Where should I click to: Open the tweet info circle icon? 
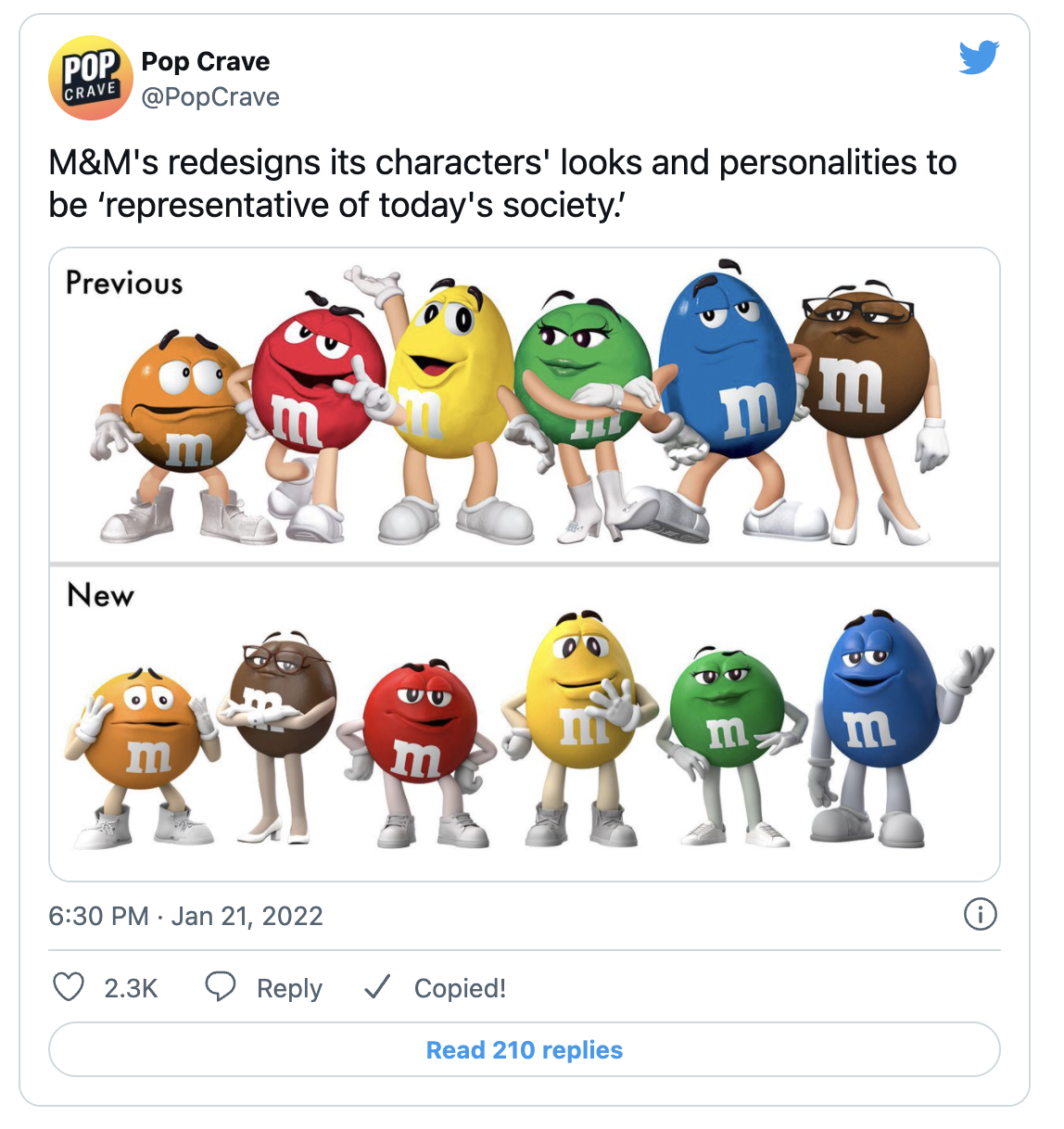[x=980, y=914]
